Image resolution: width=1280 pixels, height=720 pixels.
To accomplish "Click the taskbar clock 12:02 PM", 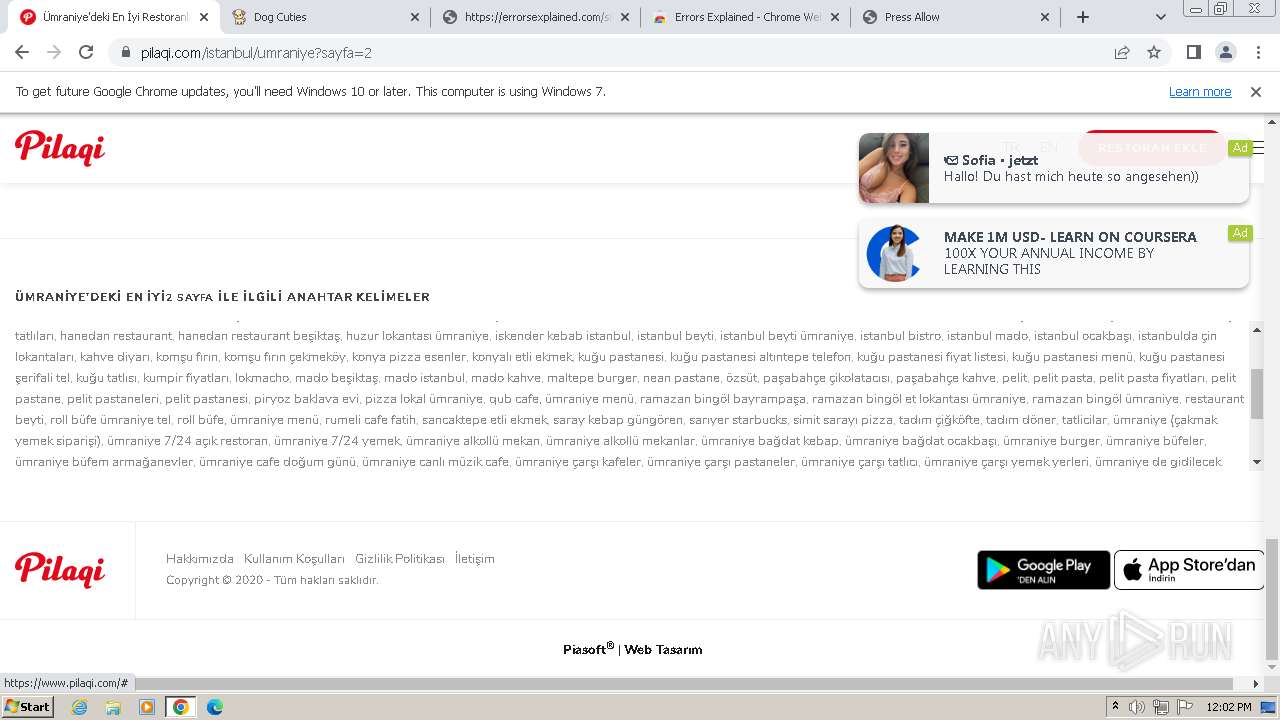I will [1229, 707].
